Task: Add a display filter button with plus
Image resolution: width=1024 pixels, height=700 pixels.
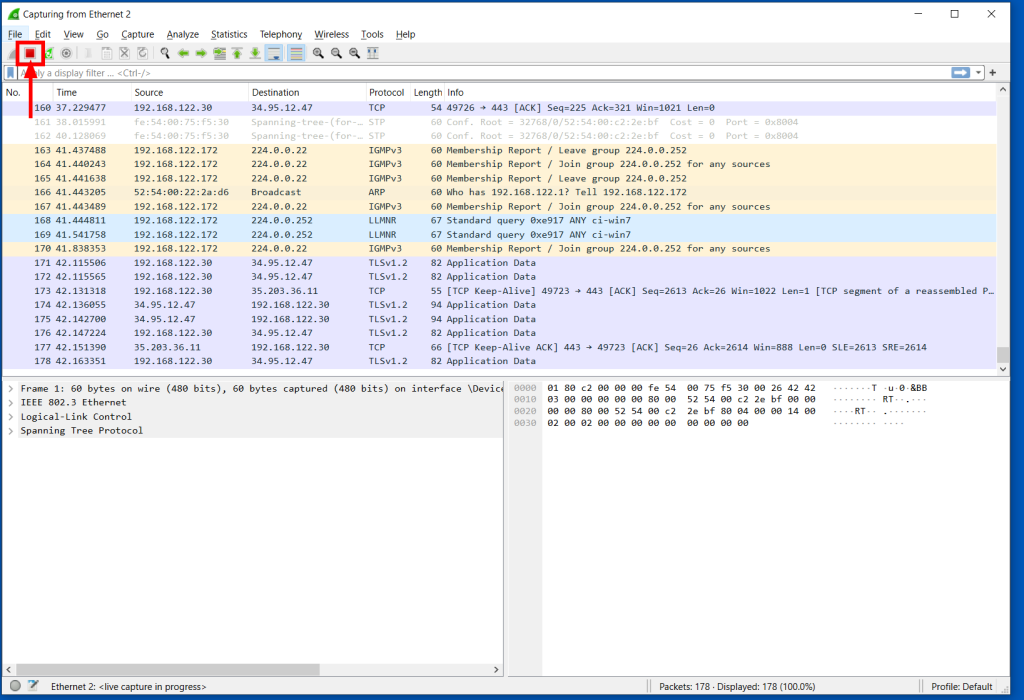Action: (x=993, y=73)
